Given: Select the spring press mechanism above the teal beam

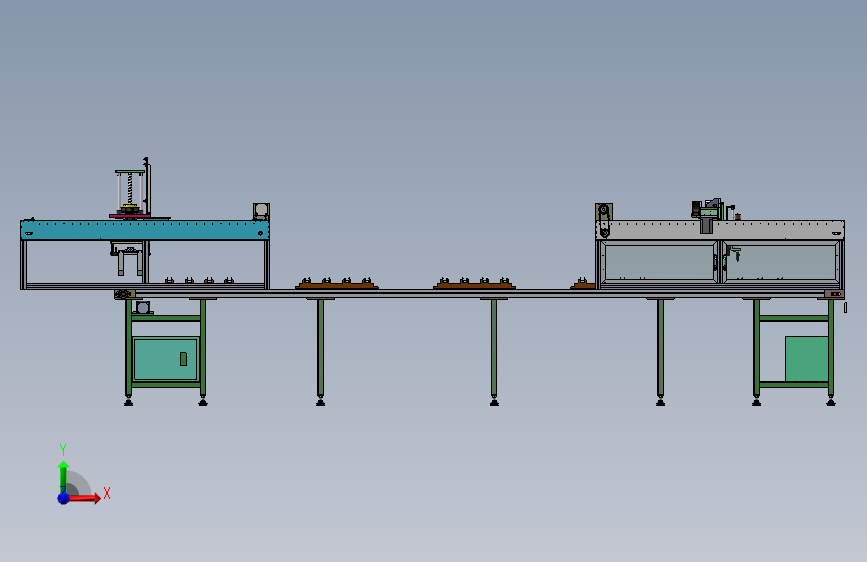Looking at the screenshot, I should pyautogui.click(x=131, y=194).
